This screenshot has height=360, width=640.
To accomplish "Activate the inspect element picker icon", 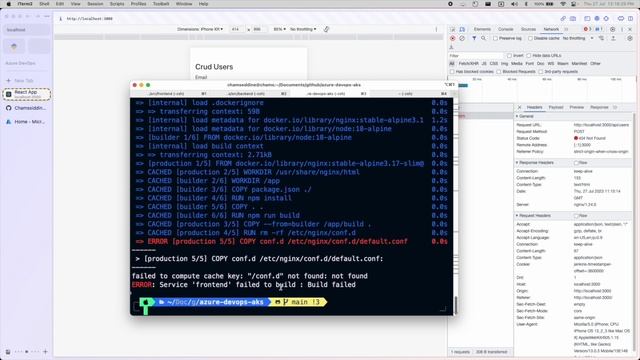I will pos(453,29).
